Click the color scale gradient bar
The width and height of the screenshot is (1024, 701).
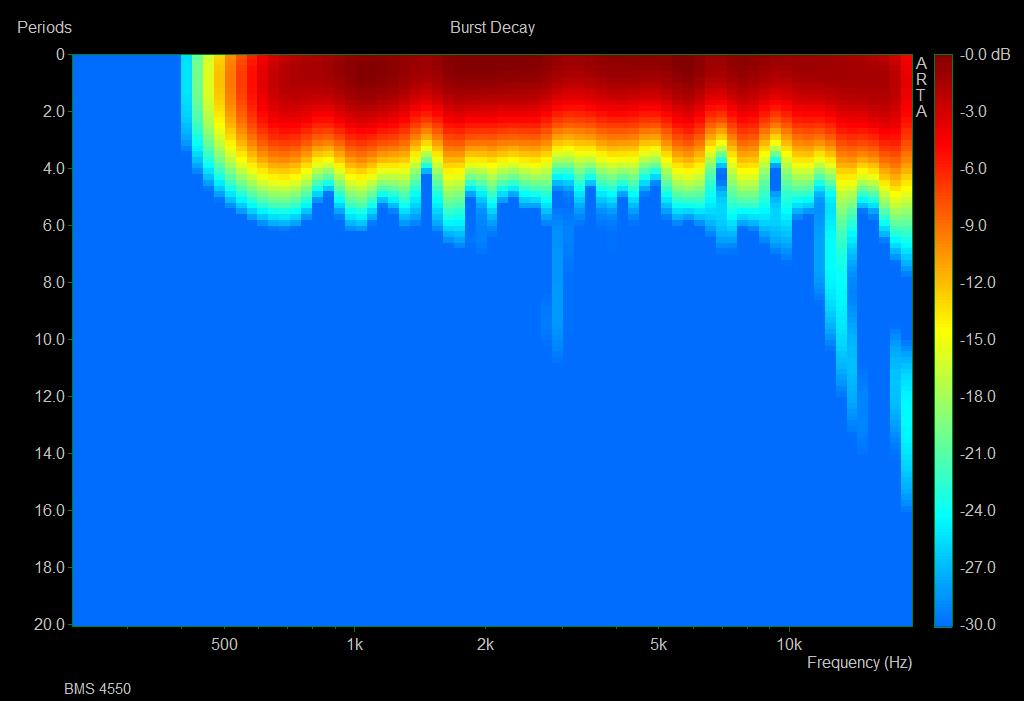tap(943, 340)
